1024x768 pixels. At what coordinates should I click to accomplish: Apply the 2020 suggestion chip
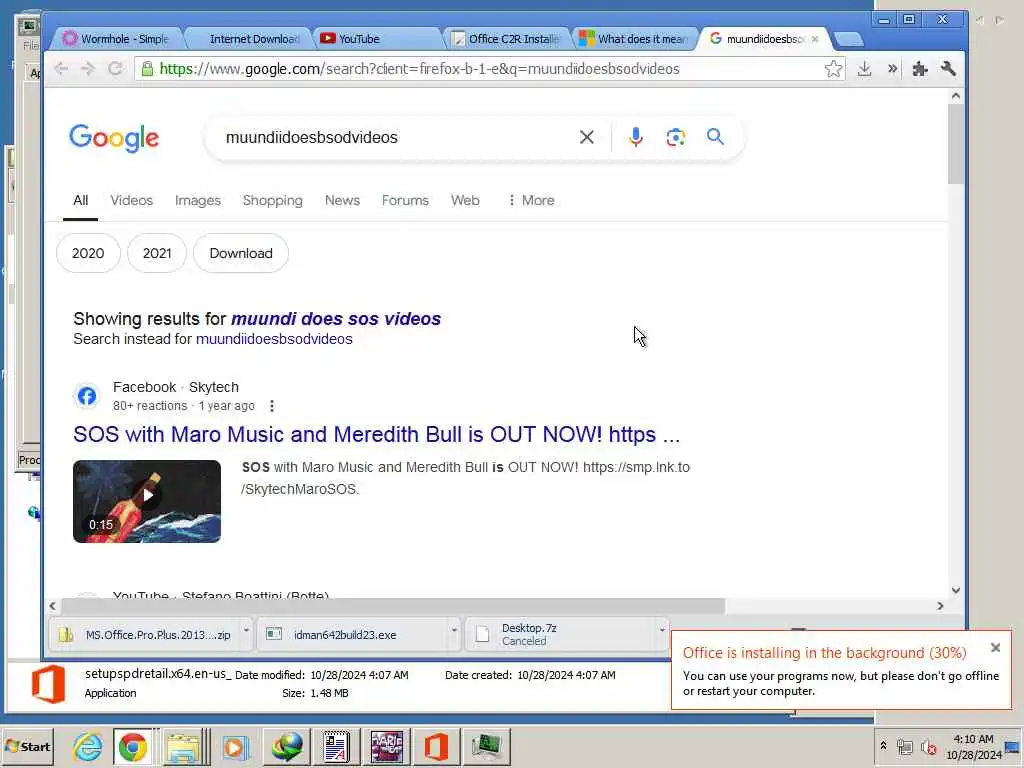coord(88,253)
